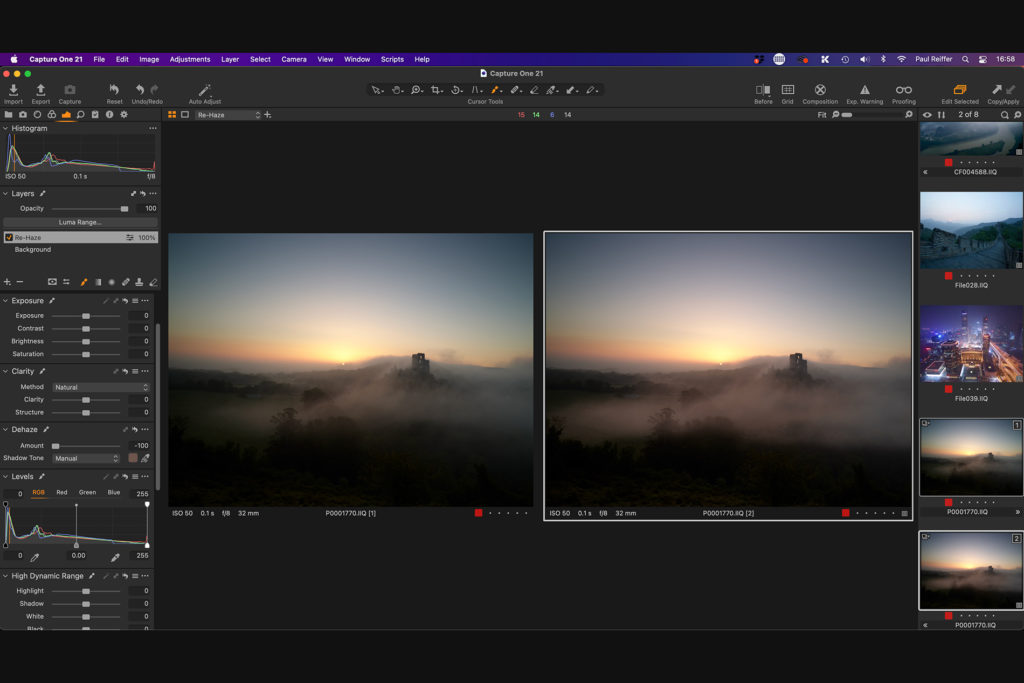The height and width of the screenshot is (683, 1024).
Task: Click Copy/Apply adjustments arrow icon
Action: click(x=997, y=89)
